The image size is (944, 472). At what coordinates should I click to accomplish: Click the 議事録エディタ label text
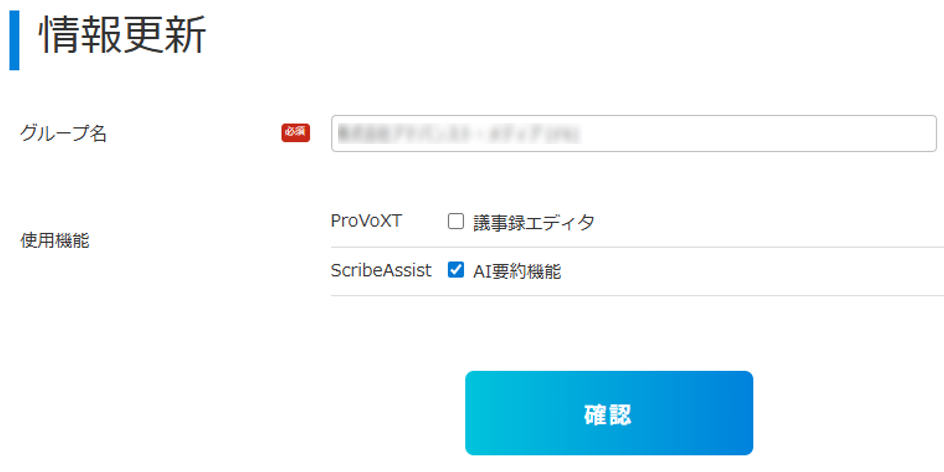(x=534, y=223)
